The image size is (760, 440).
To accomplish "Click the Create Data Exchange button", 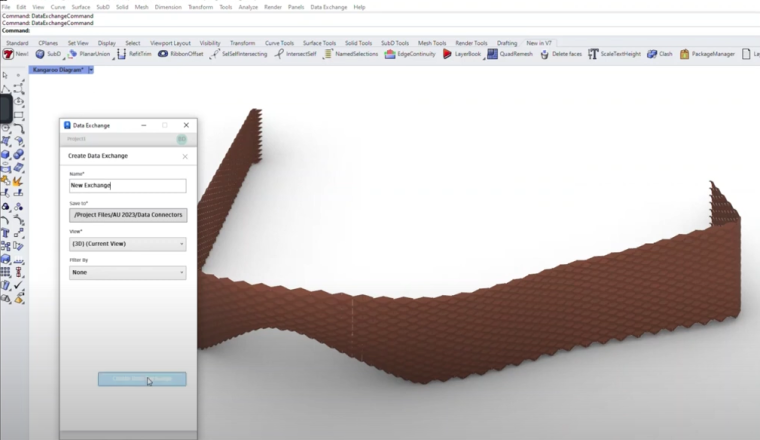I will (142, 379).
